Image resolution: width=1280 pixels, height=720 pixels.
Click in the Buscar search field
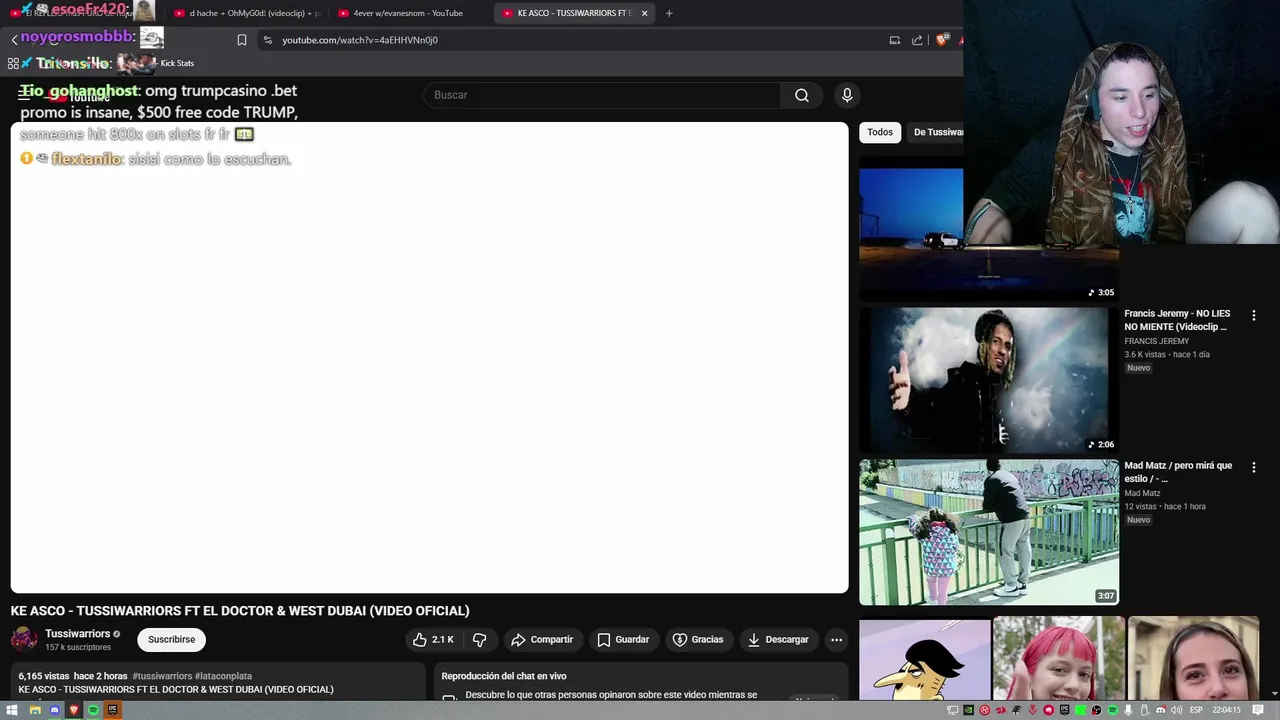603,95
